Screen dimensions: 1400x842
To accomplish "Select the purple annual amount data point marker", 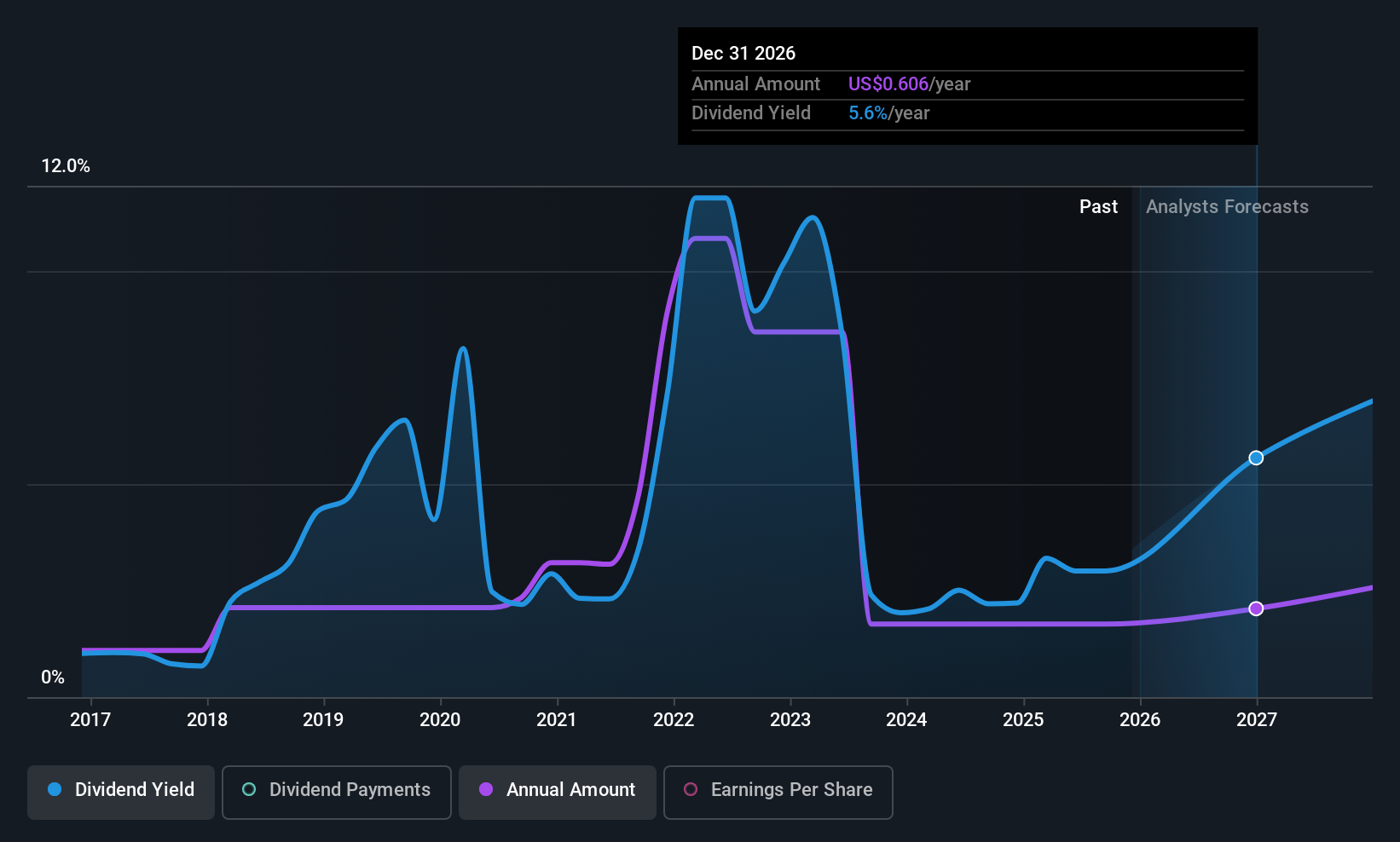I will coord(1256,608).
